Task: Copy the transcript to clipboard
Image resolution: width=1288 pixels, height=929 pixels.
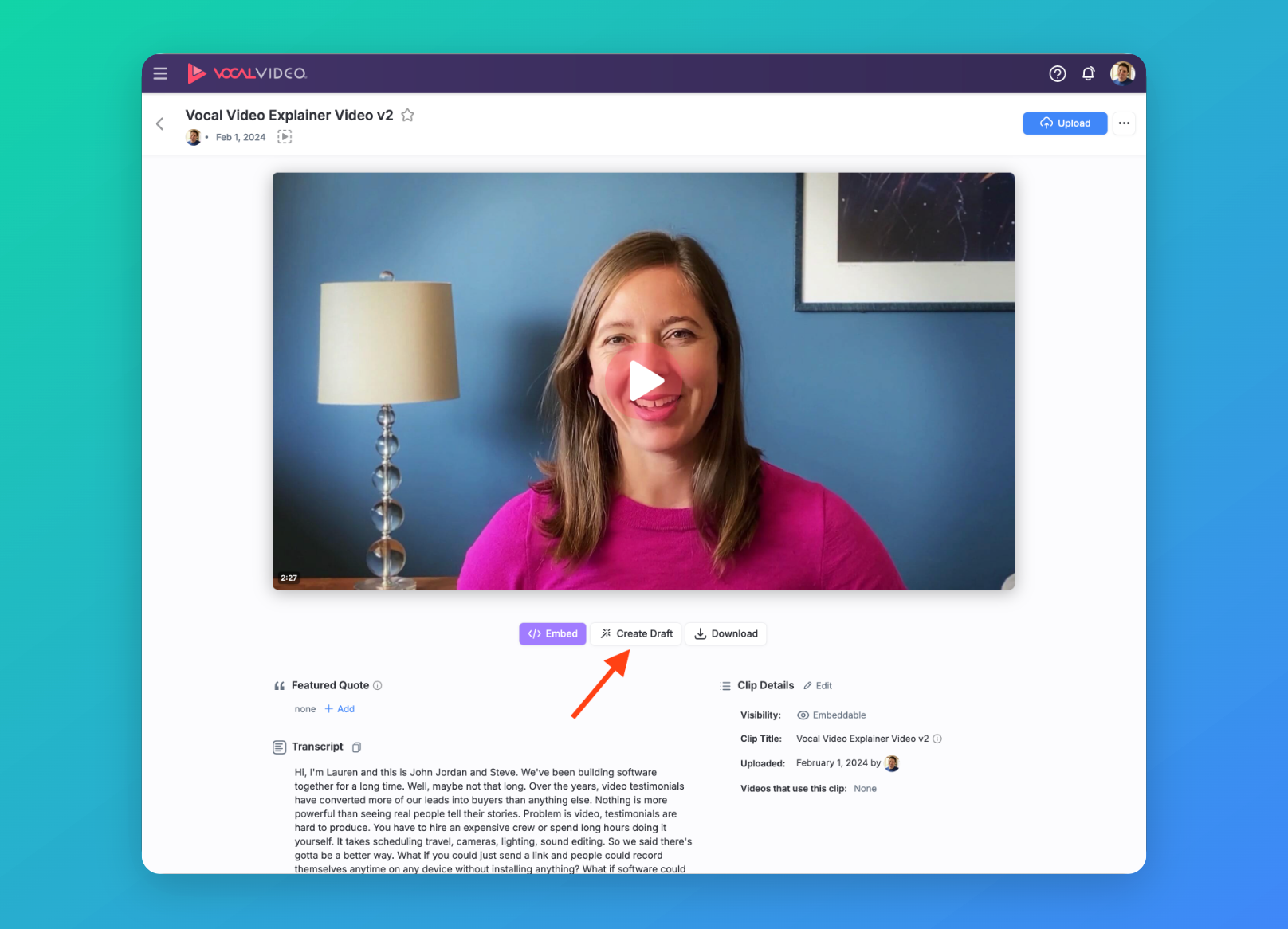Action: [356, 747]
